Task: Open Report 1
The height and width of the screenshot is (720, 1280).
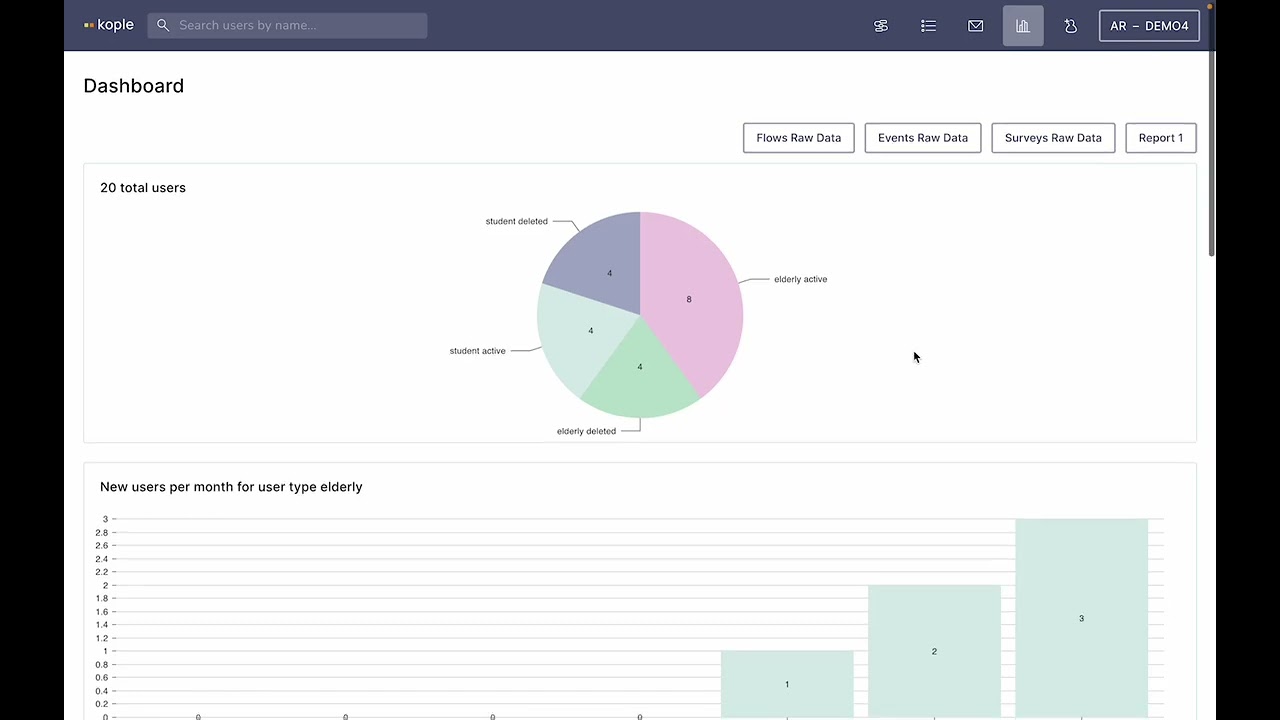Action: click(x=1160, y=138)
